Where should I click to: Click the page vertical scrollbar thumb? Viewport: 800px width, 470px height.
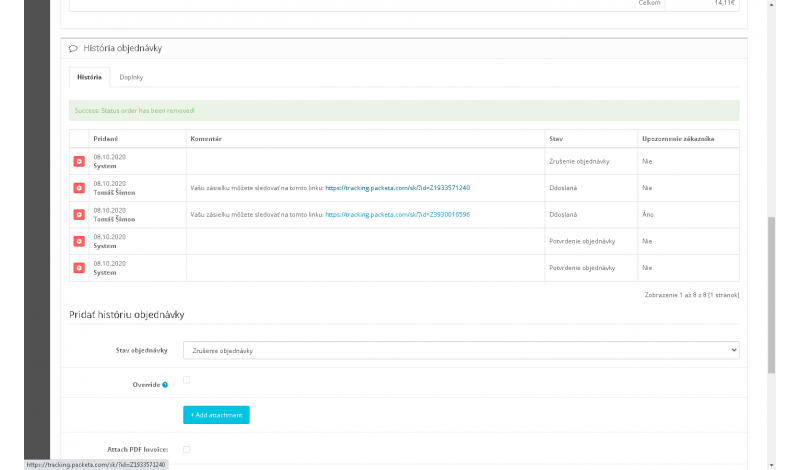tap(771, 295)
